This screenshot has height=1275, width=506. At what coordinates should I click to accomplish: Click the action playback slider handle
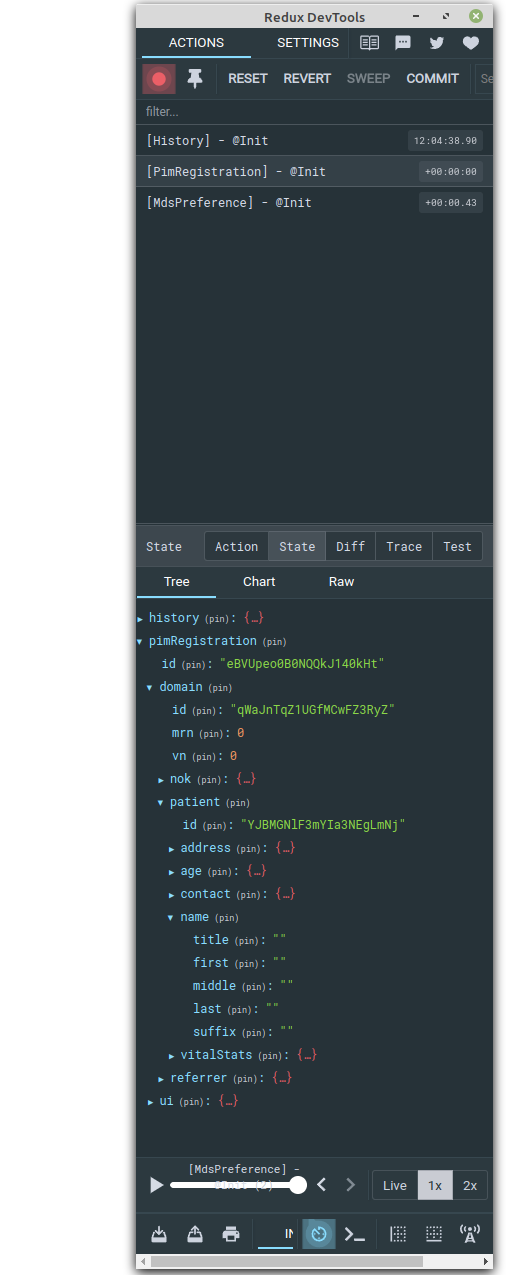[x=298, y=1185]
